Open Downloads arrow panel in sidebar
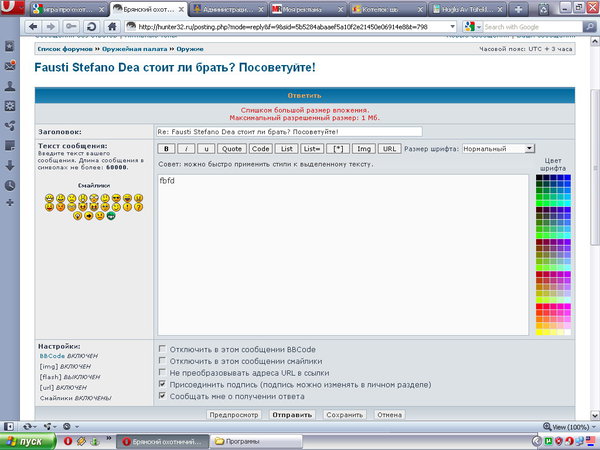This screenshot has width=600, height=450. click(10, 165)
